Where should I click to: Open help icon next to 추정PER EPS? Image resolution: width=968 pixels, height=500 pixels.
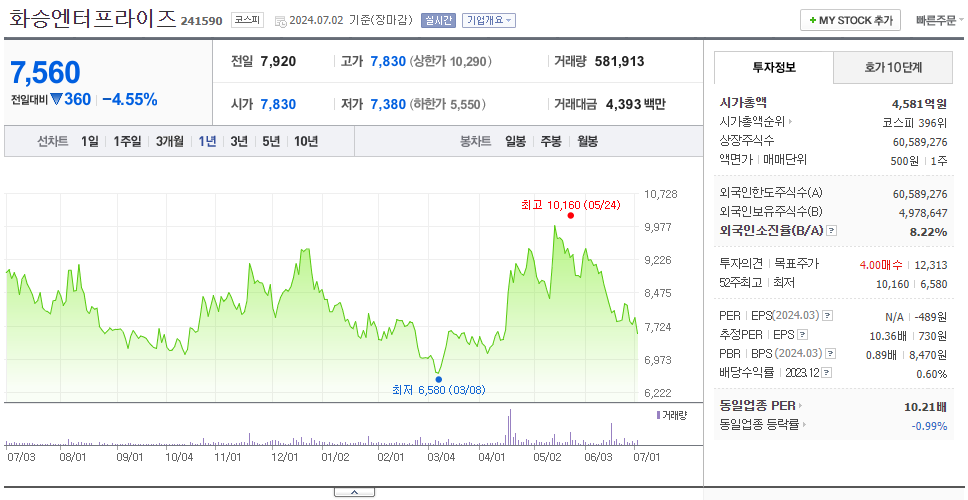pos(802,335)
